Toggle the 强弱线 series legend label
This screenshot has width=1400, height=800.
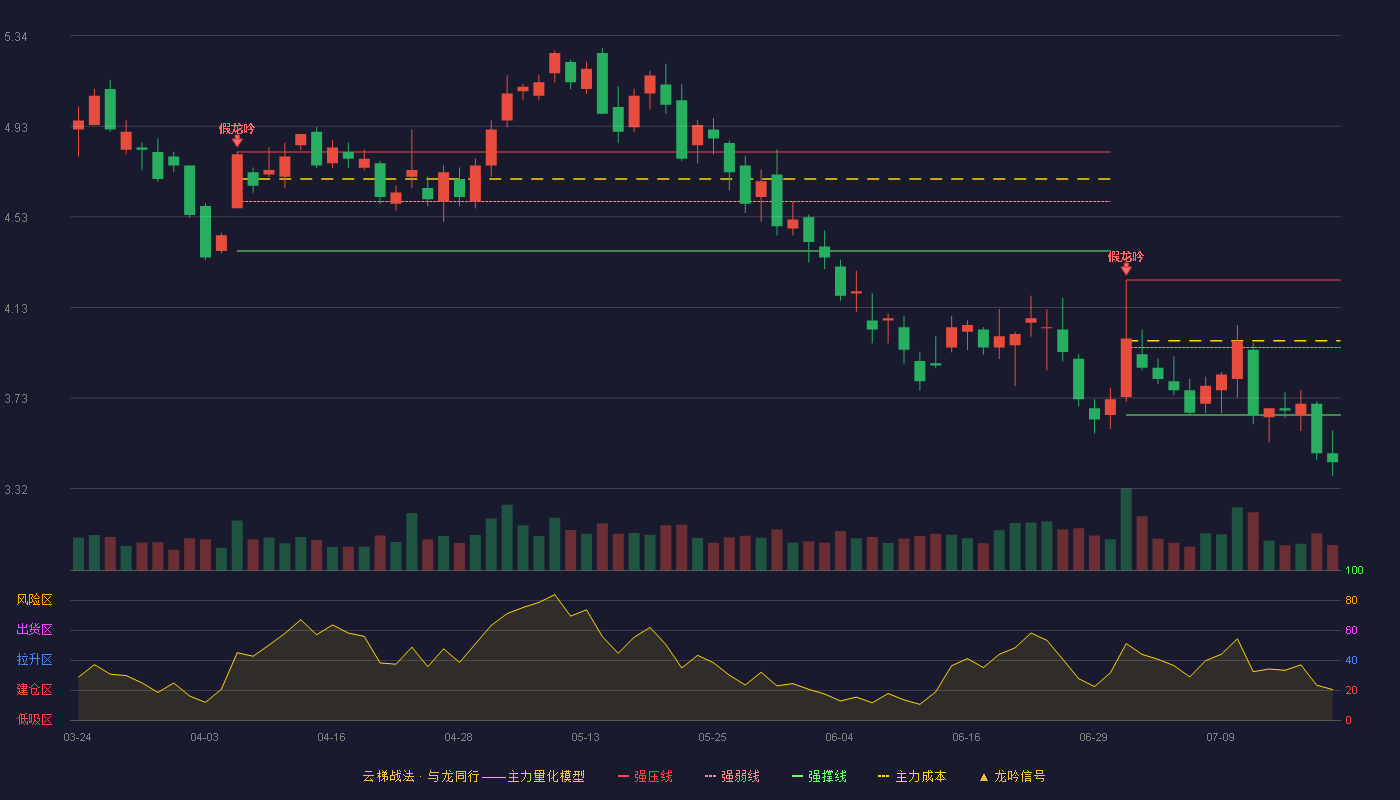point(740,777)
